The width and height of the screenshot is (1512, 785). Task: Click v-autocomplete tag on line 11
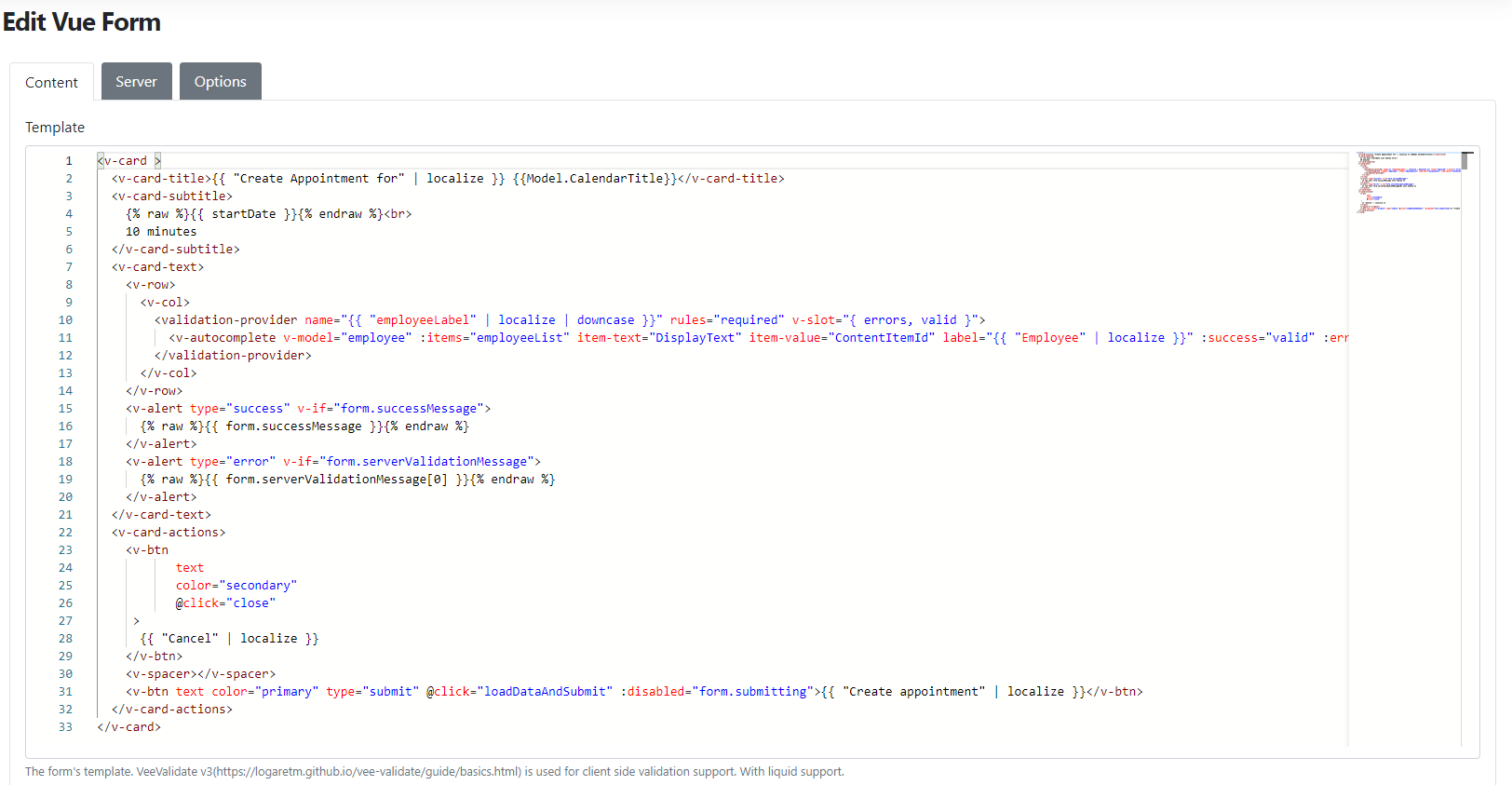pyautogui.click(x=223, y=338)
